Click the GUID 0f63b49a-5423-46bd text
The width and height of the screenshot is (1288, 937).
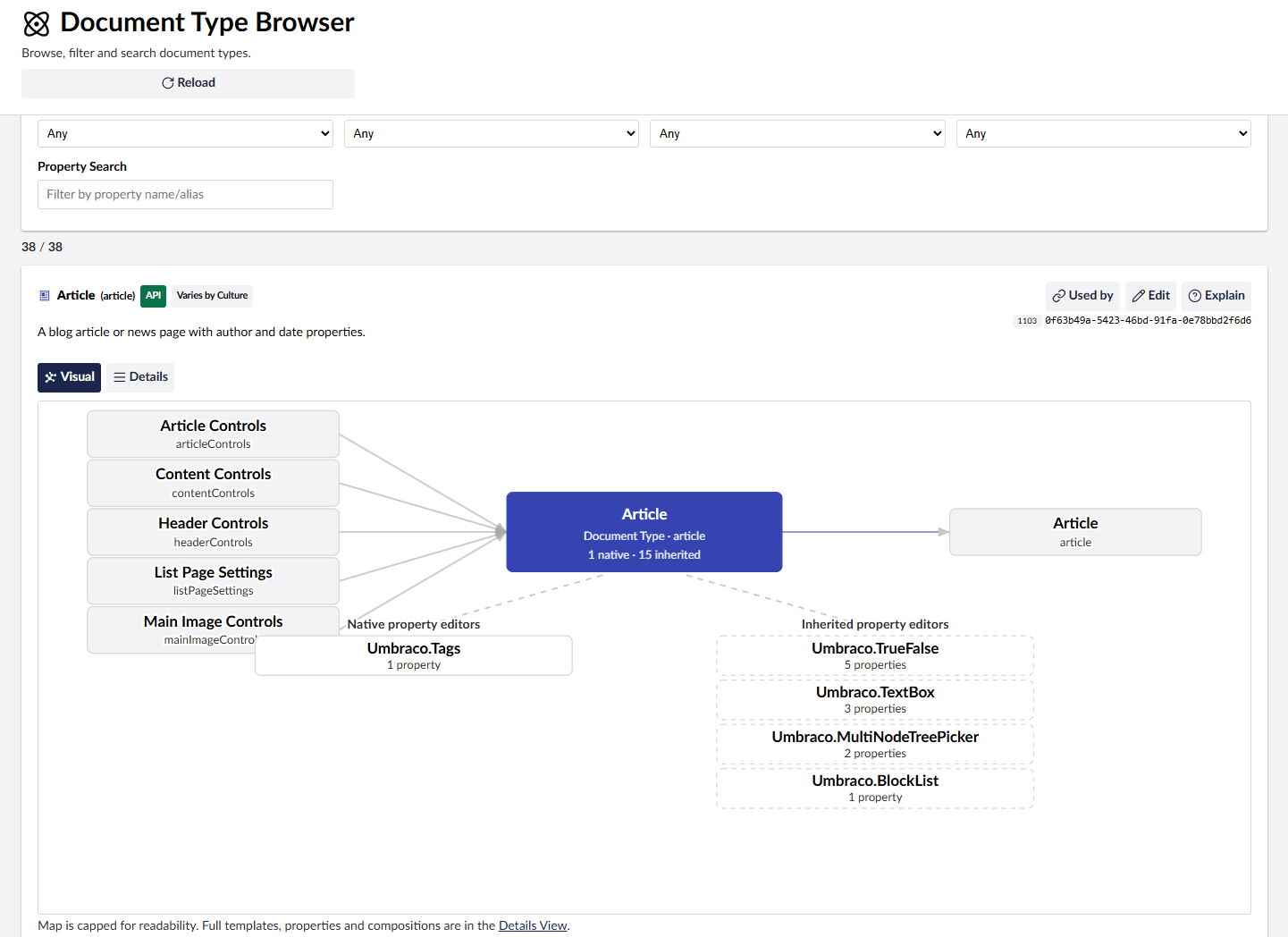pos(1148,320)
